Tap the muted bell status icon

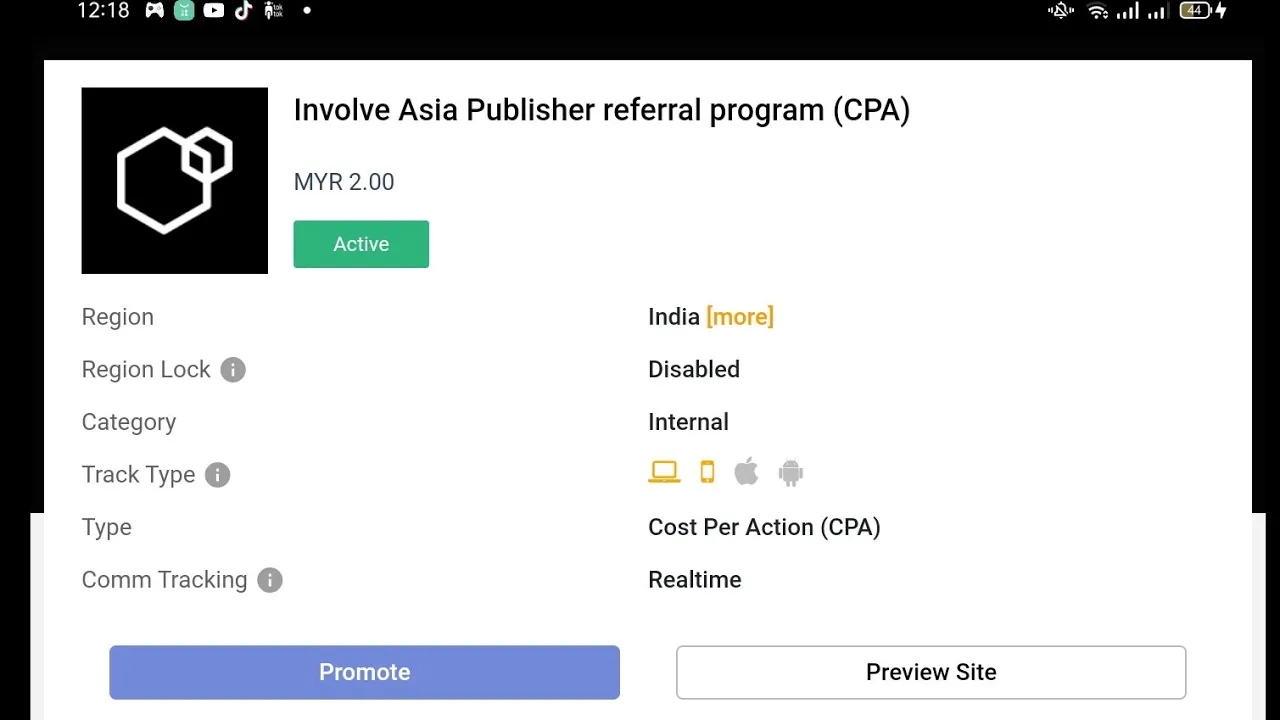tap(1060, 11)
